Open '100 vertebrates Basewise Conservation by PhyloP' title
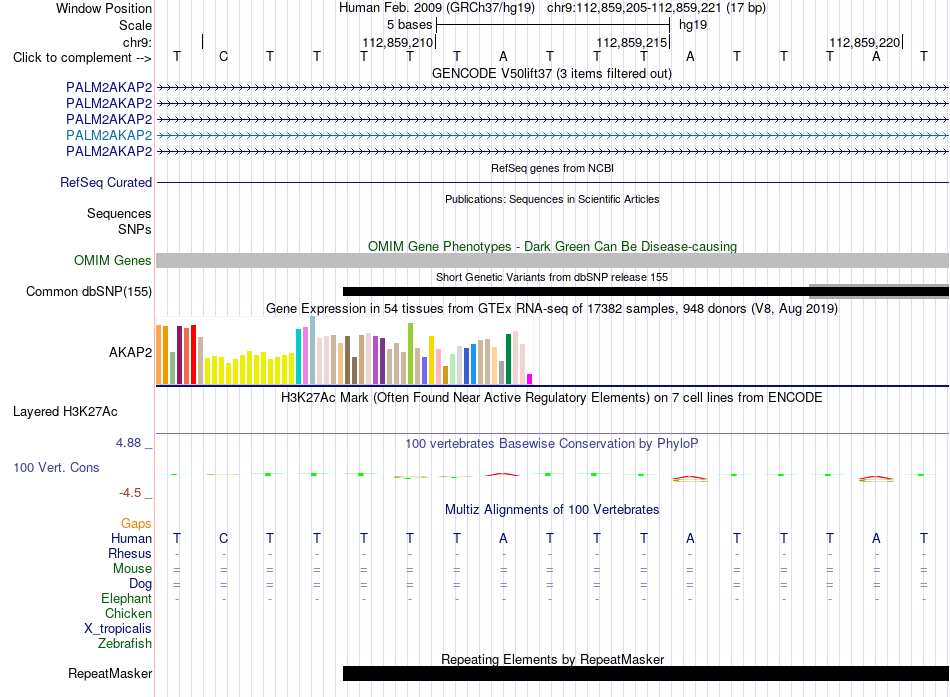The height and width of the screenshot is (697, 950). tap(552, 444)
